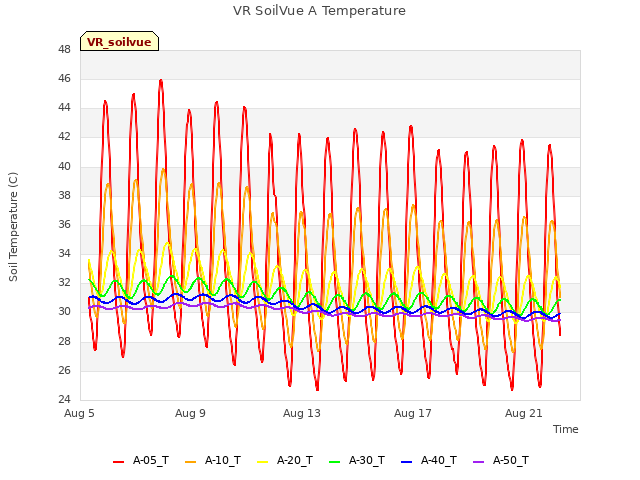Click the yellow A-20_T legend swatch

pos(262,462)
